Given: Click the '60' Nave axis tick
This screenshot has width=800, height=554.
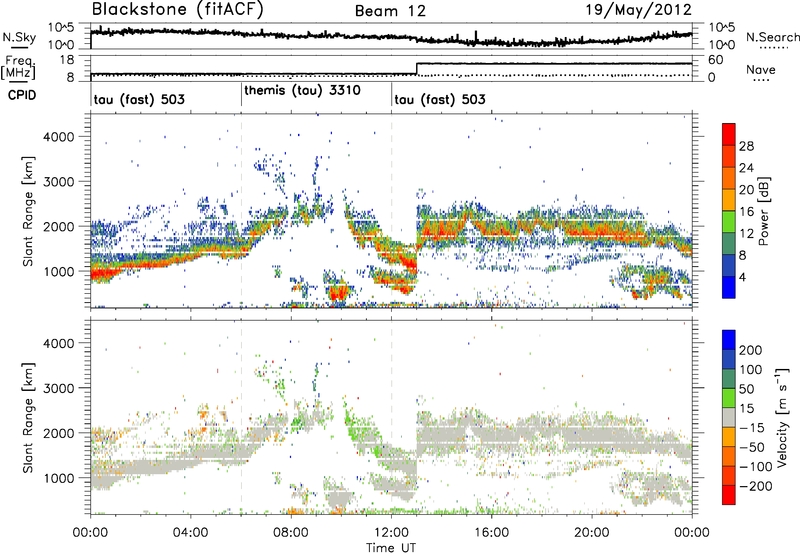Looking at the screenshot, I should tap(716, 60).
